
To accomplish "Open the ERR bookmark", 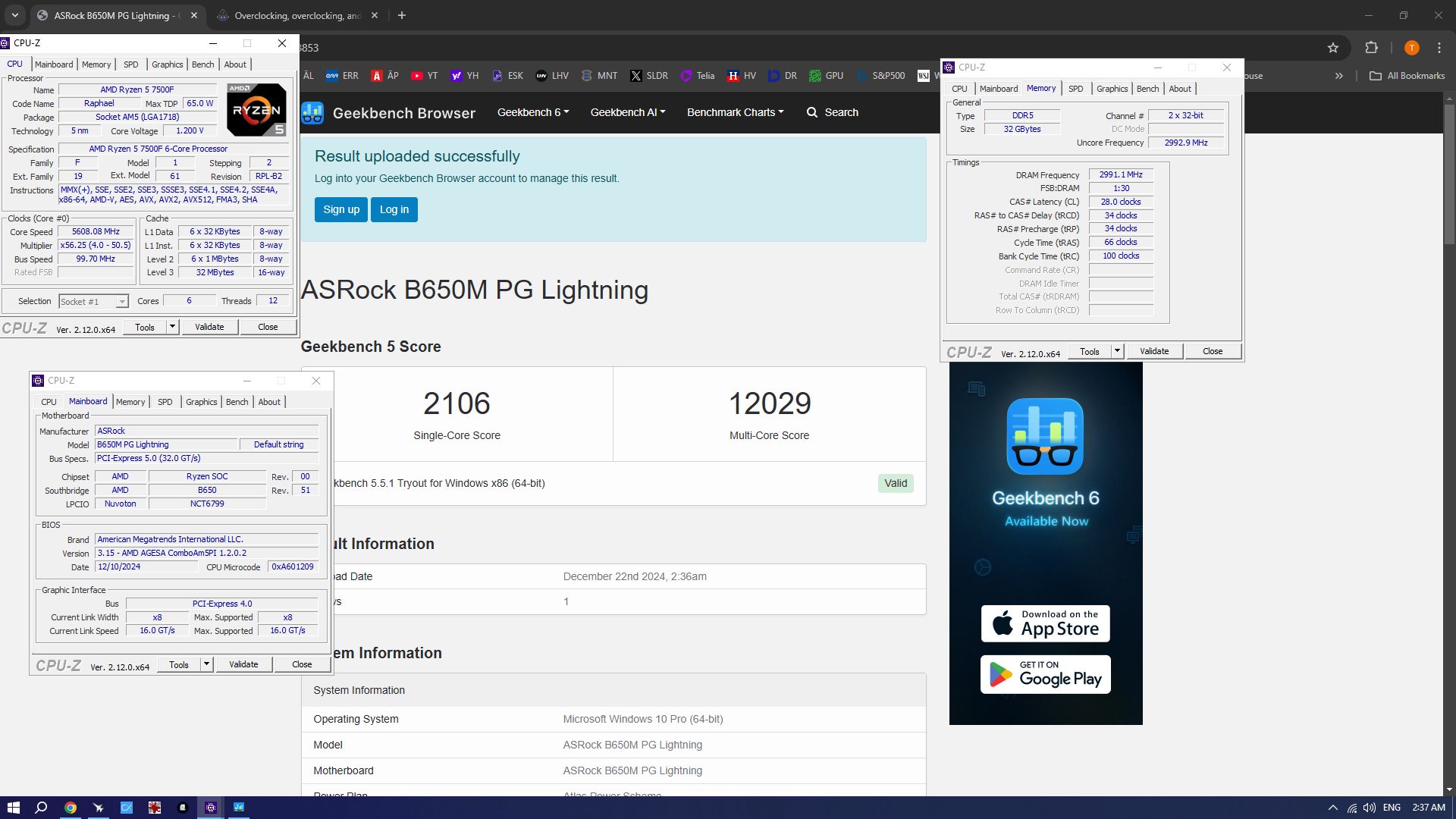I will [342, 76].
